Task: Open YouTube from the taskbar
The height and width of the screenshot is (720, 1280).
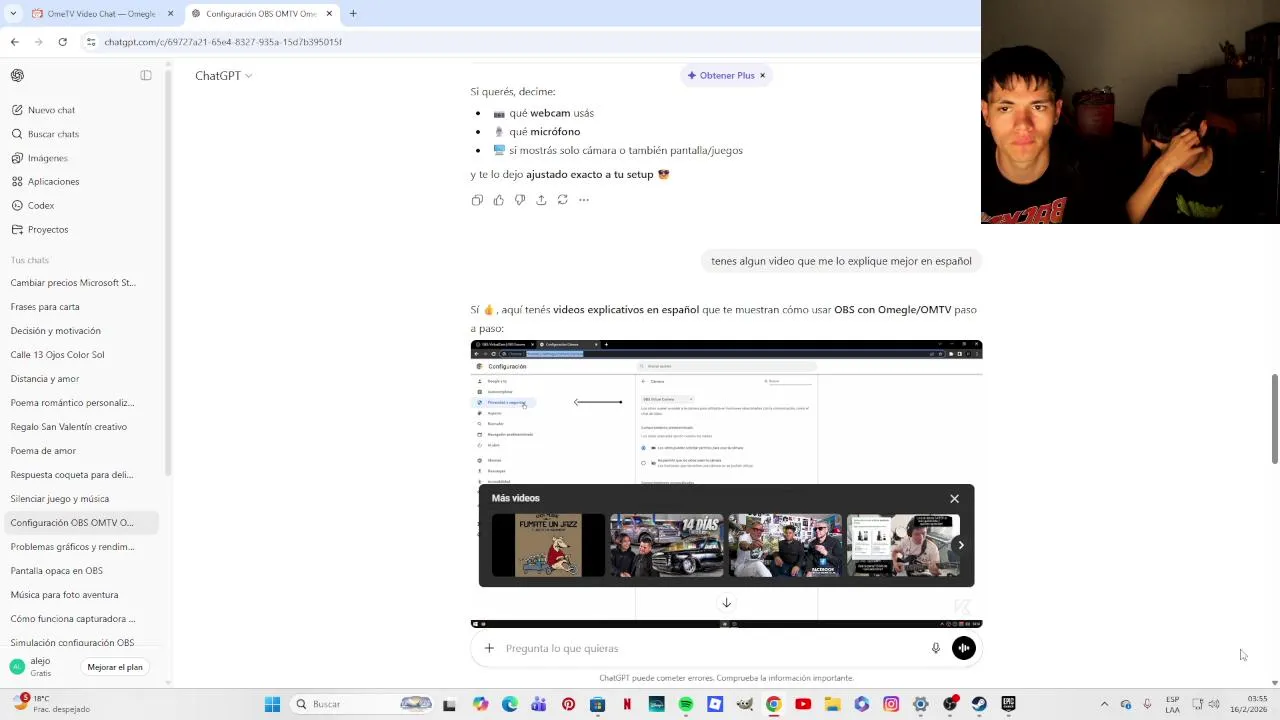Action: coord(803,704)
